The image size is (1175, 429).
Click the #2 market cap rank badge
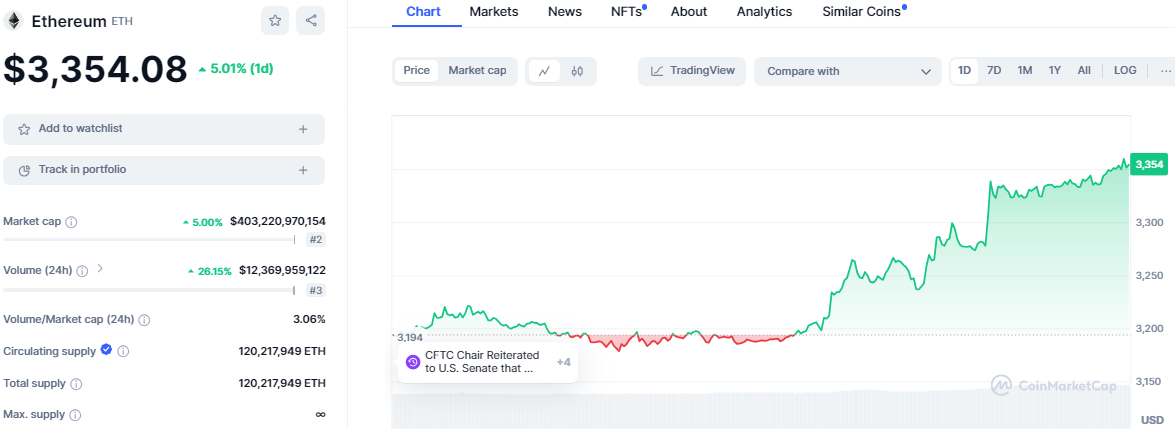point(315,240)
